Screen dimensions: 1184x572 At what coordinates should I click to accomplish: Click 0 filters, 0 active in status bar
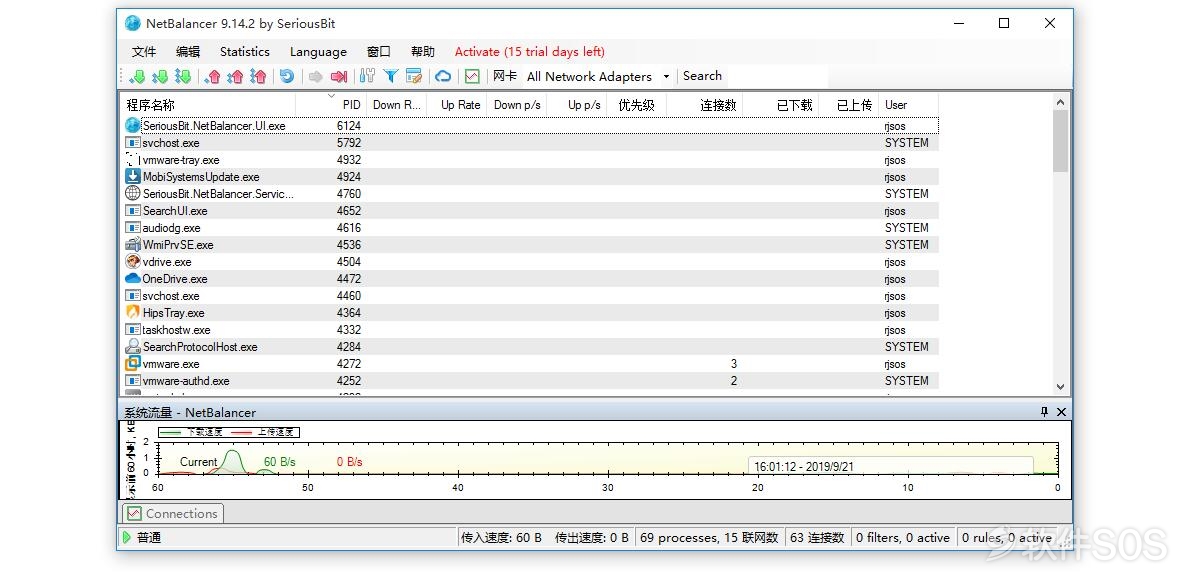(x=902, y=537)
